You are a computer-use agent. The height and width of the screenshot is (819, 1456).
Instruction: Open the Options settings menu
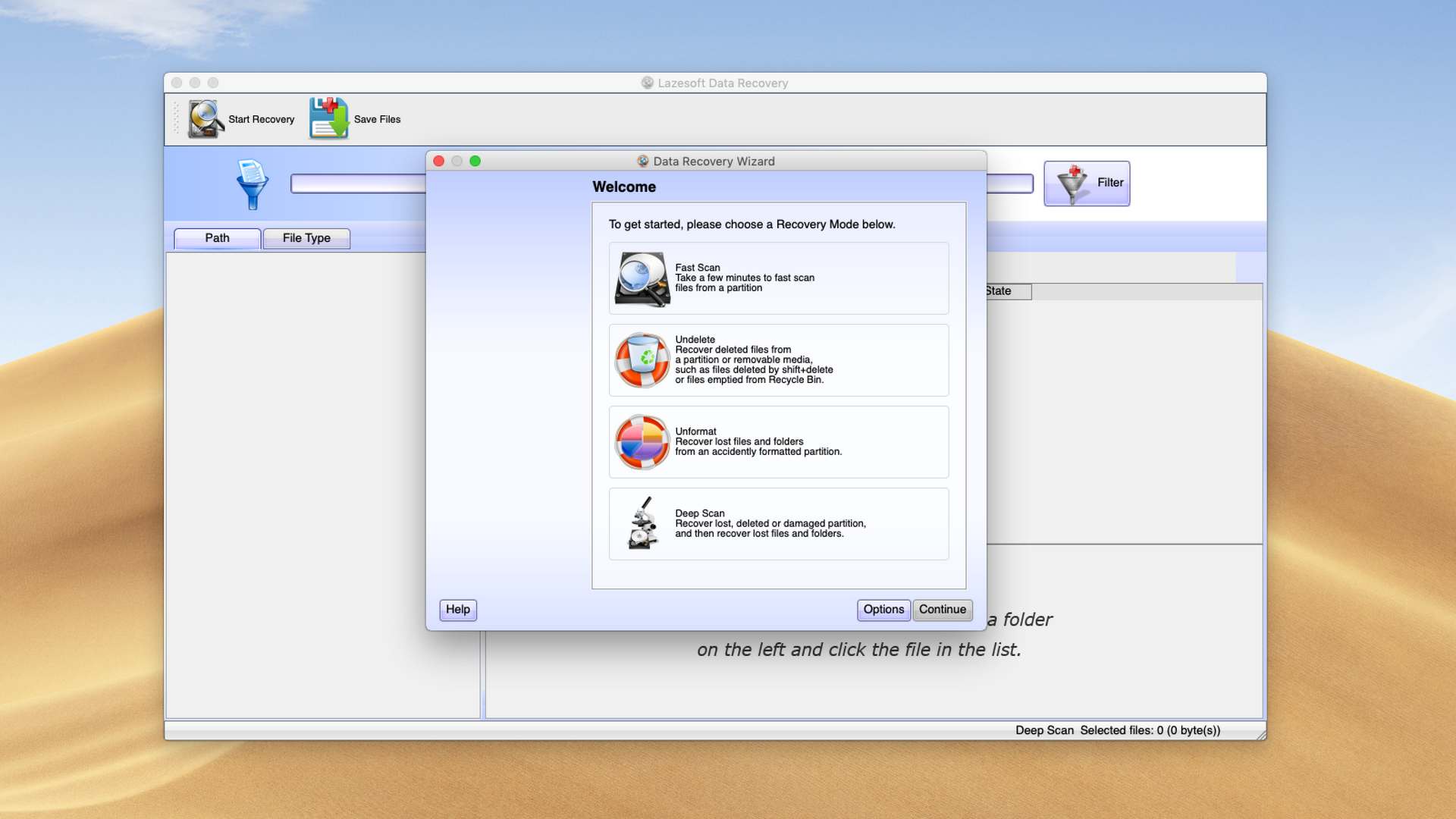coord(883,609)
